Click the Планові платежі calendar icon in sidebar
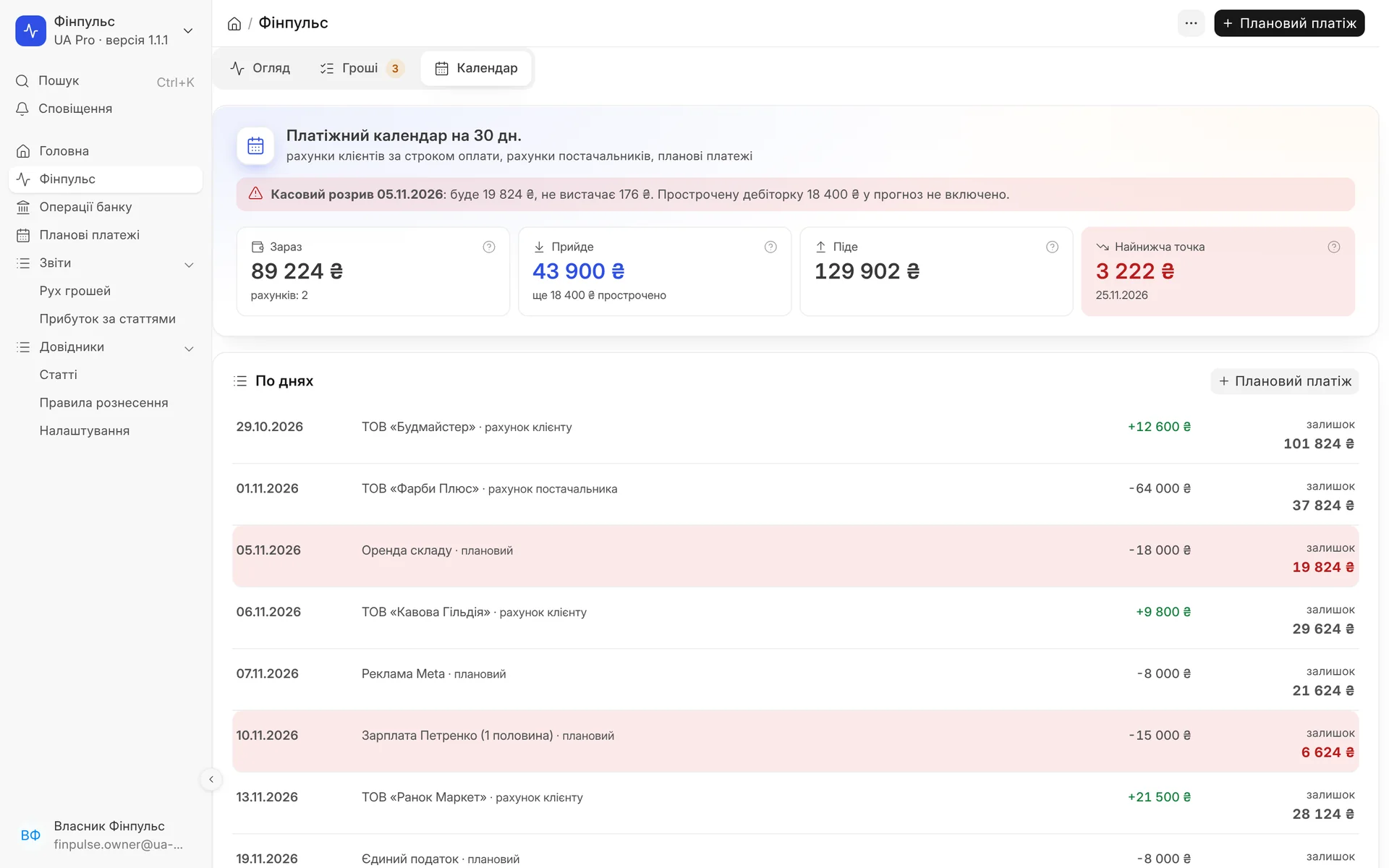This screenshot has height=868, width=1389. [x=23, y=235]
